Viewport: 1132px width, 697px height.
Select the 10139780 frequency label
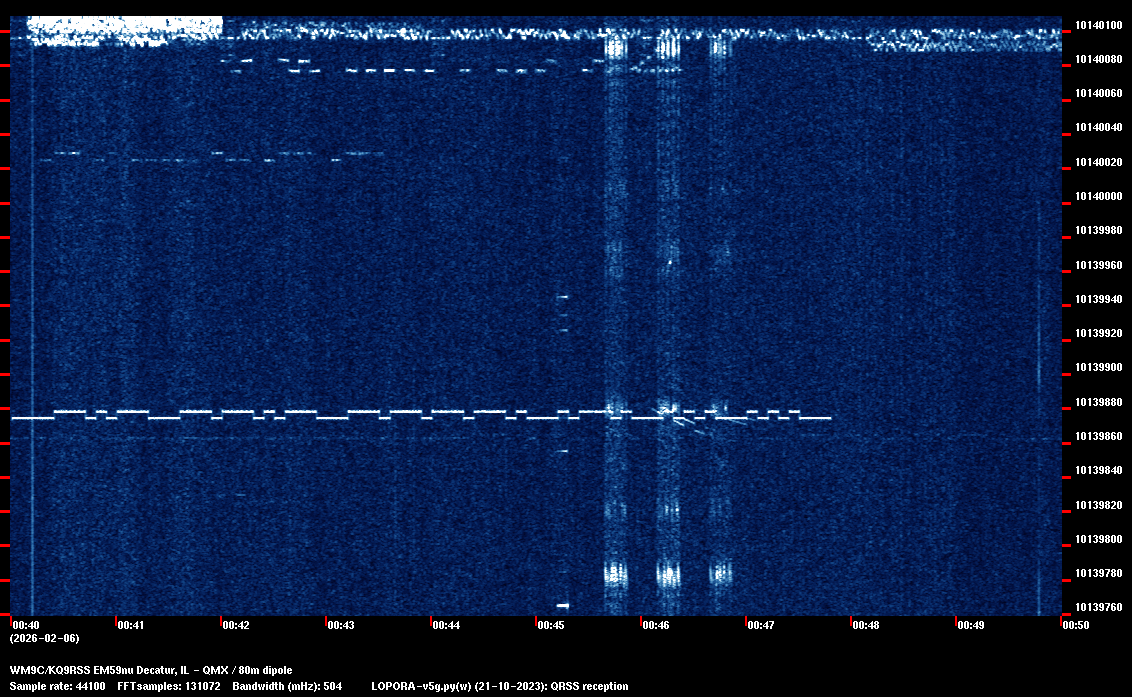[x=1098, y=573]
